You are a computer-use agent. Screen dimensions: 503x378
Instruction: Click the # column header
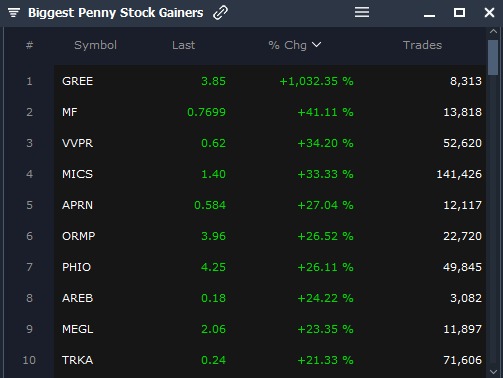[29, 45]
